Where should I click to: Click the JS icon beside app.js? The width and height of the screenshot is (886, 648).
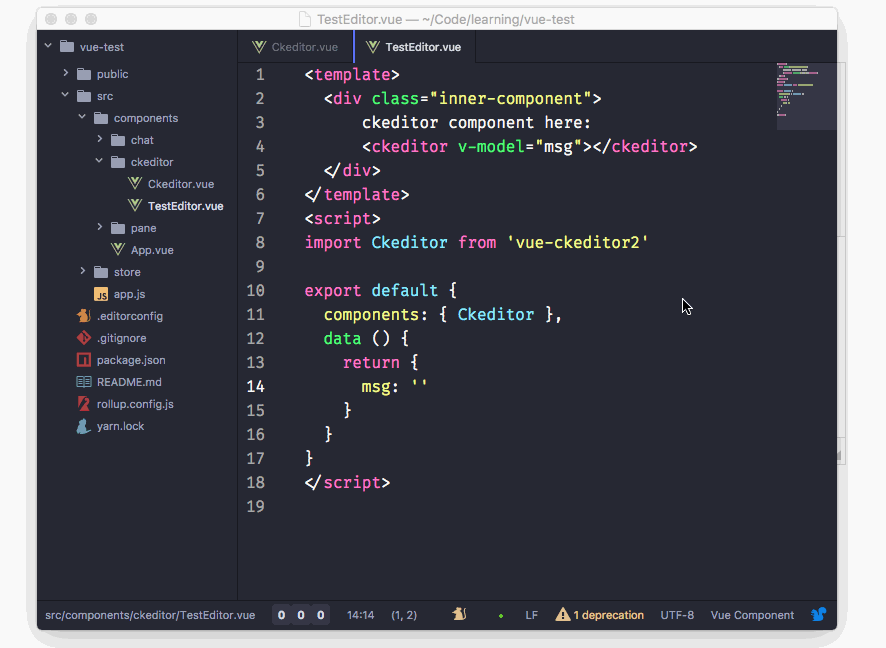pos(101,294)
